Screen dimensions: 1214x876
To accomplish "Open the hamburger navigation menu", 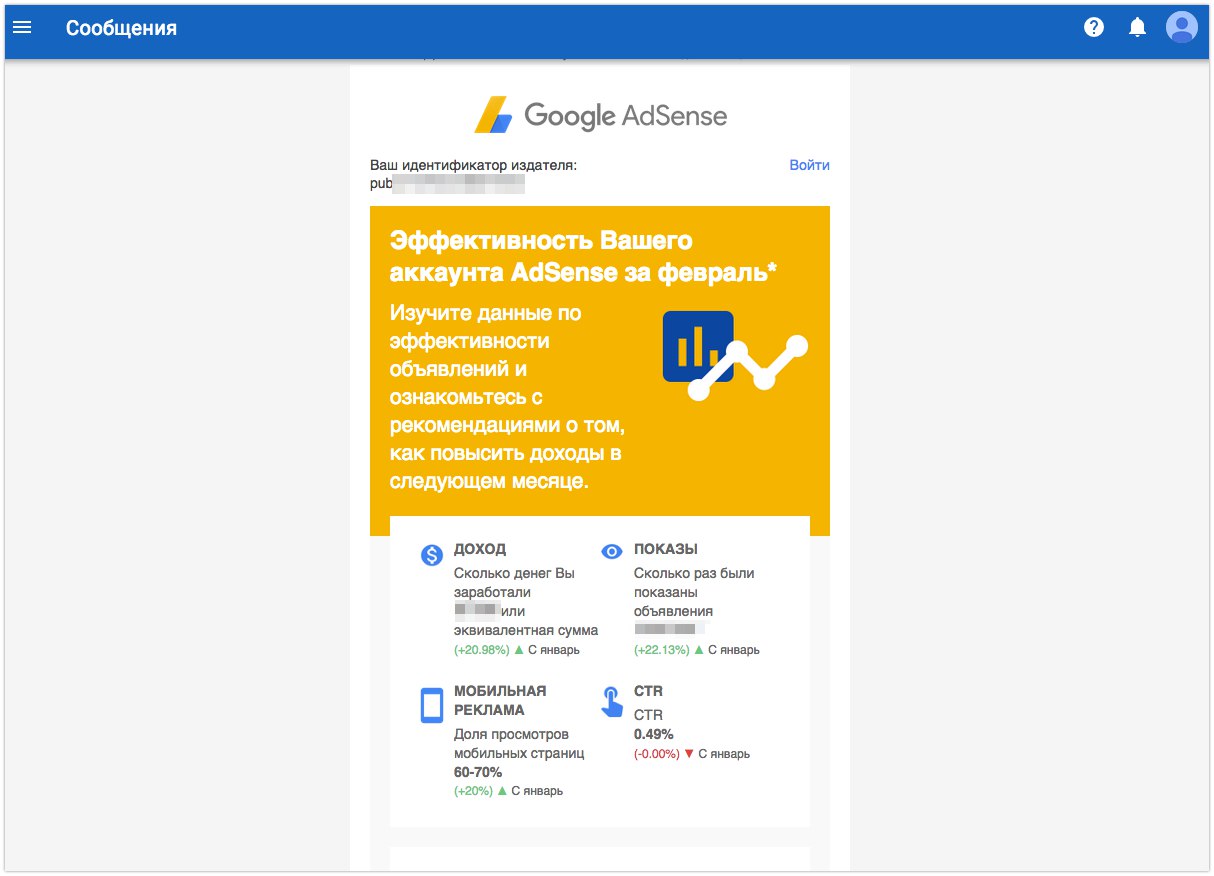I will [22, 28].
